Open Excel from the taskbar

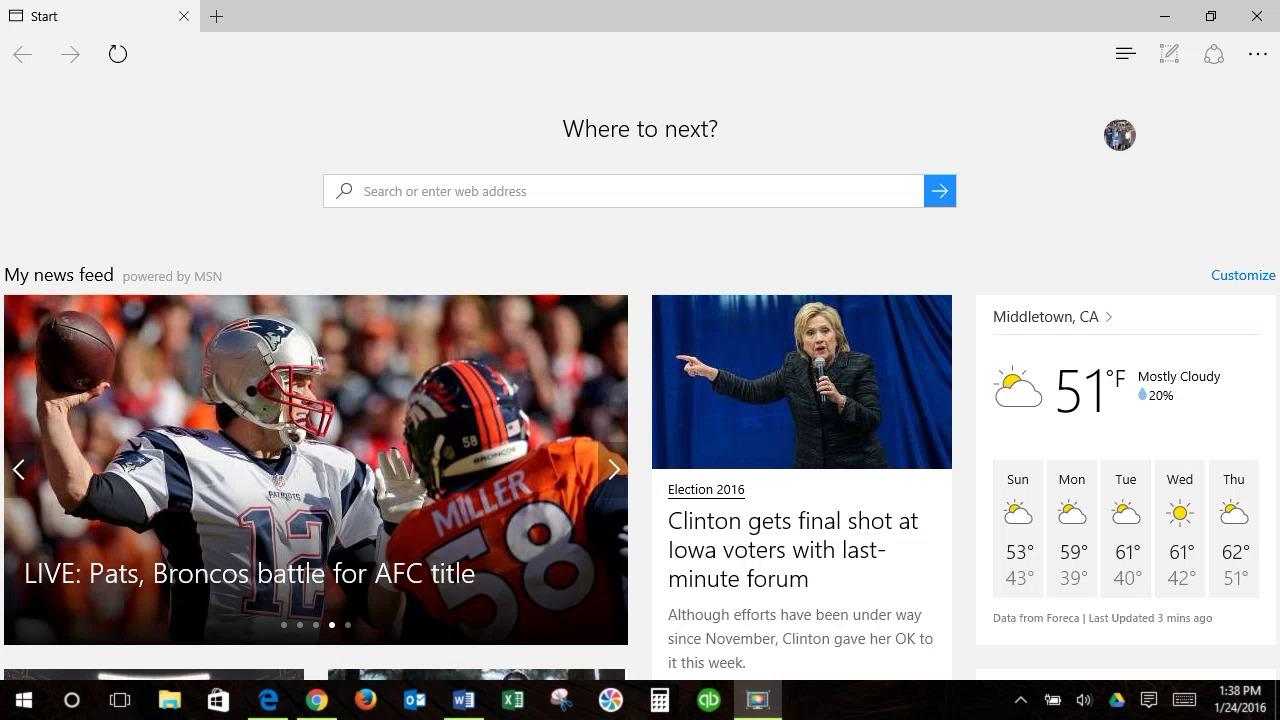(512, 700)
